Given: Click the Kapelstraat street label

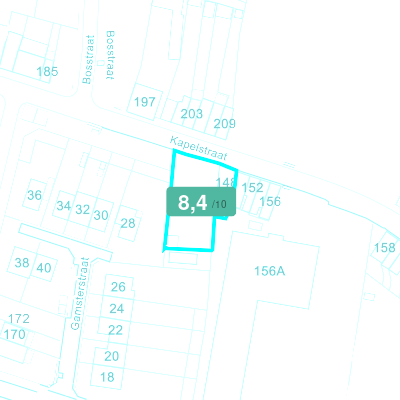Looking at the screenshot, I should tap(199, 148).
